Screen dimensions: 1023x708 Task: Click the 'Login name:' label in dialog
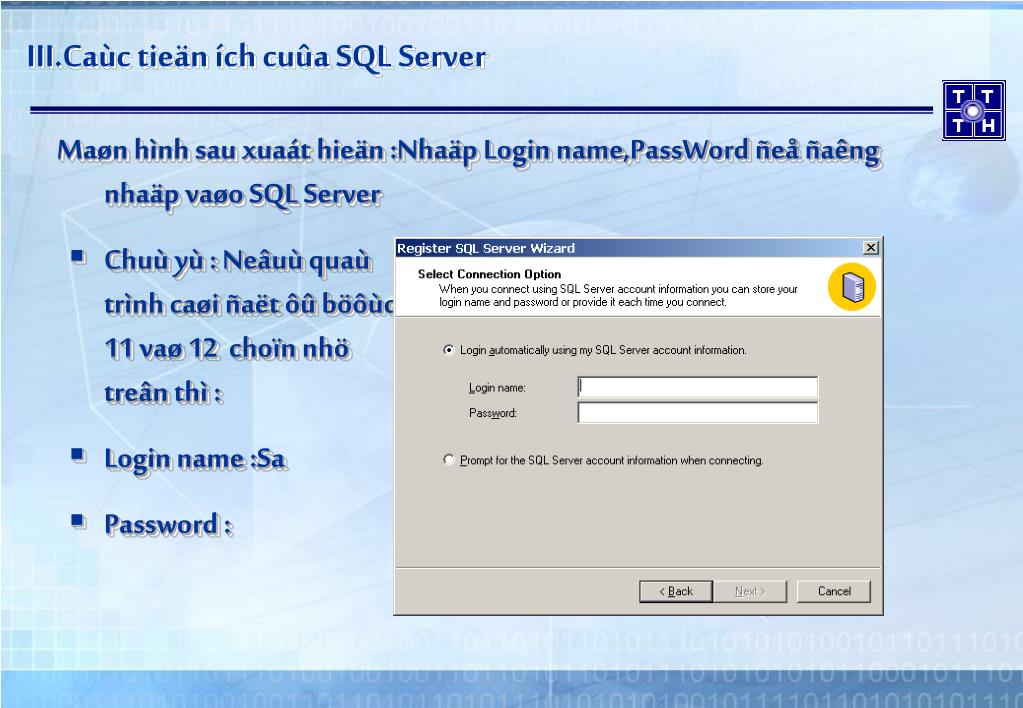click(x=497, y=388)
